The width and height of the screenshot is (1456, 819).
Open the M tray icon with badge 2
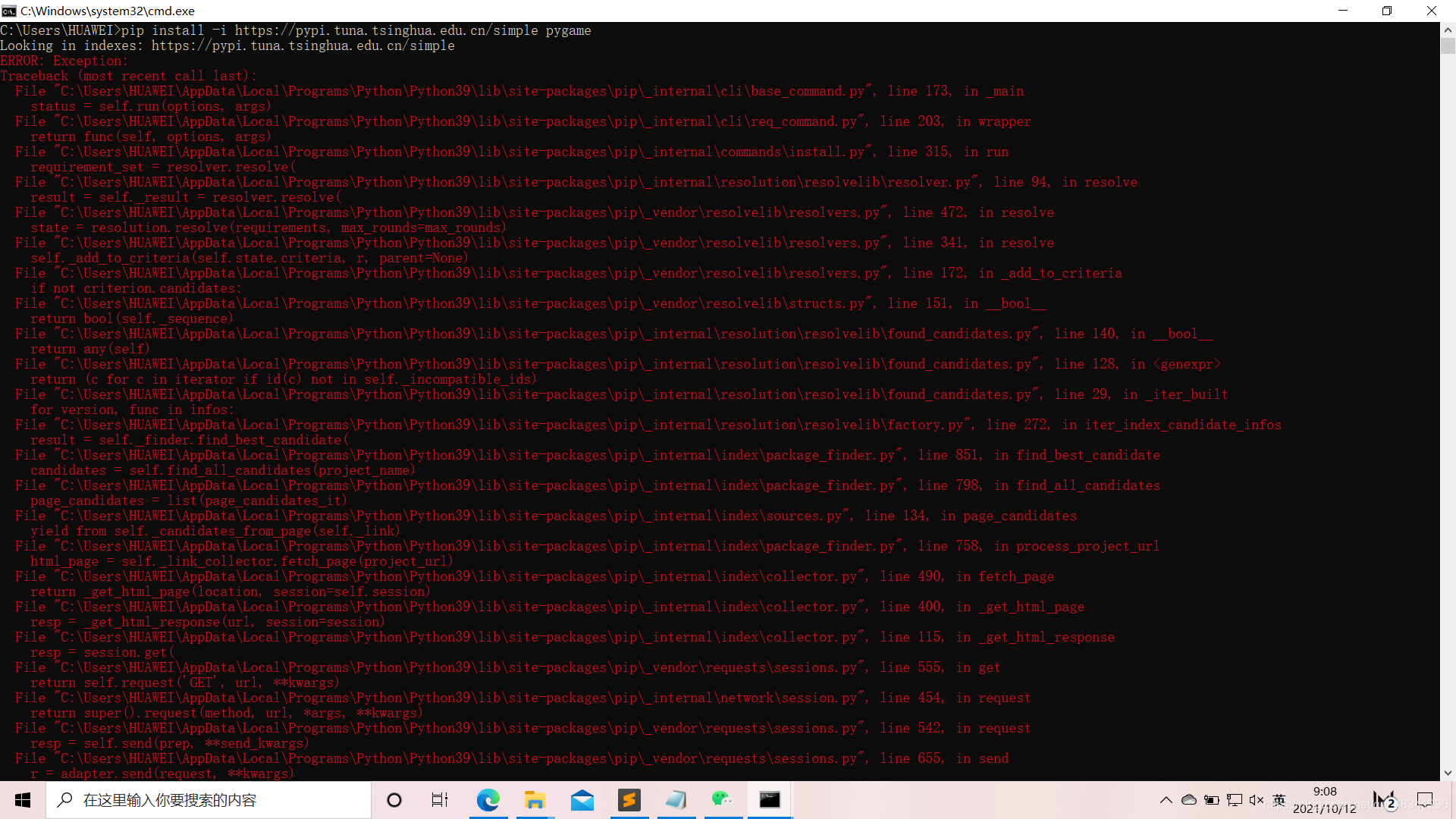(x=1385, y=800)
